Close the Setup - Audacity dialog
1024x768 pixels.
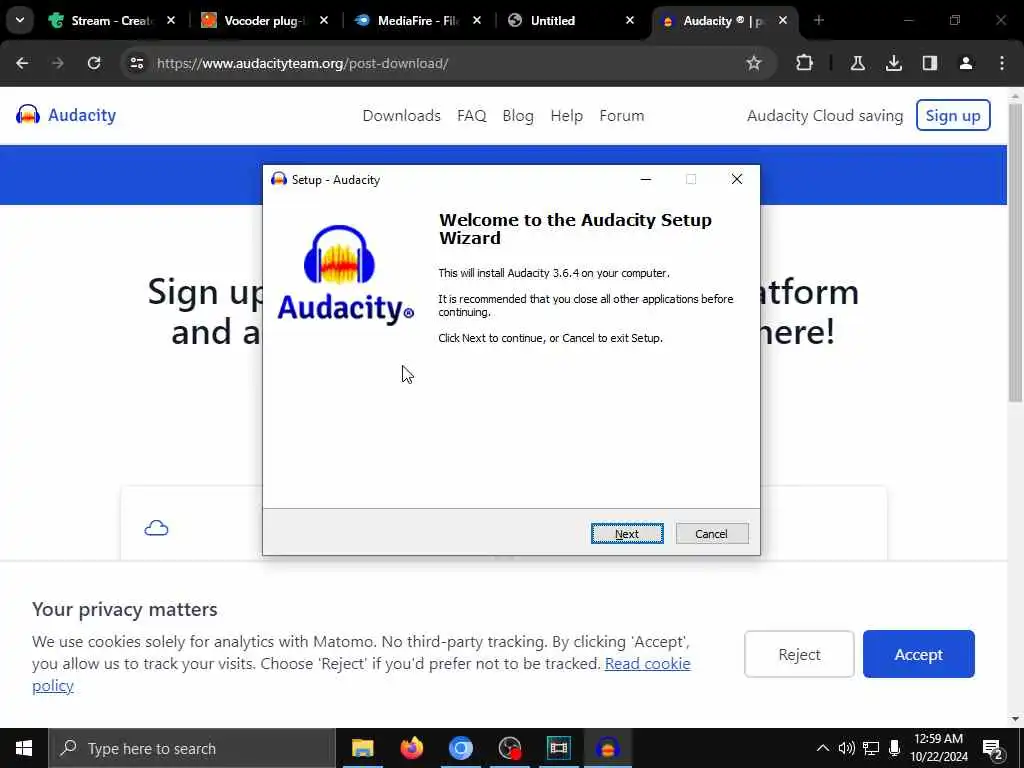pyautogui.click(x=737, y=180)
